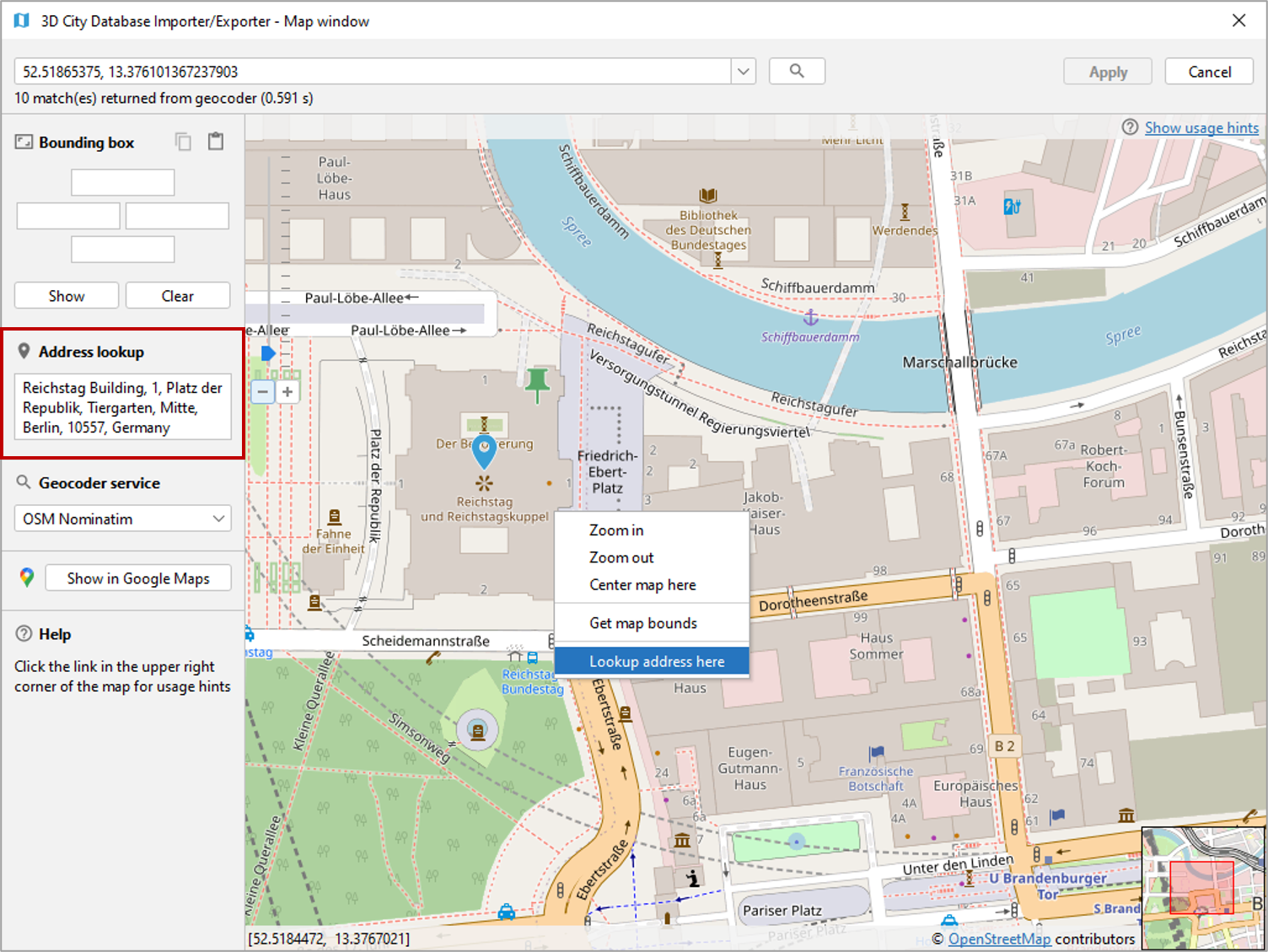Click the Schiffbauerdamm anchor icon
Image resolution: width=1268 pixels, height=952 pixels.
click(810, 318)
